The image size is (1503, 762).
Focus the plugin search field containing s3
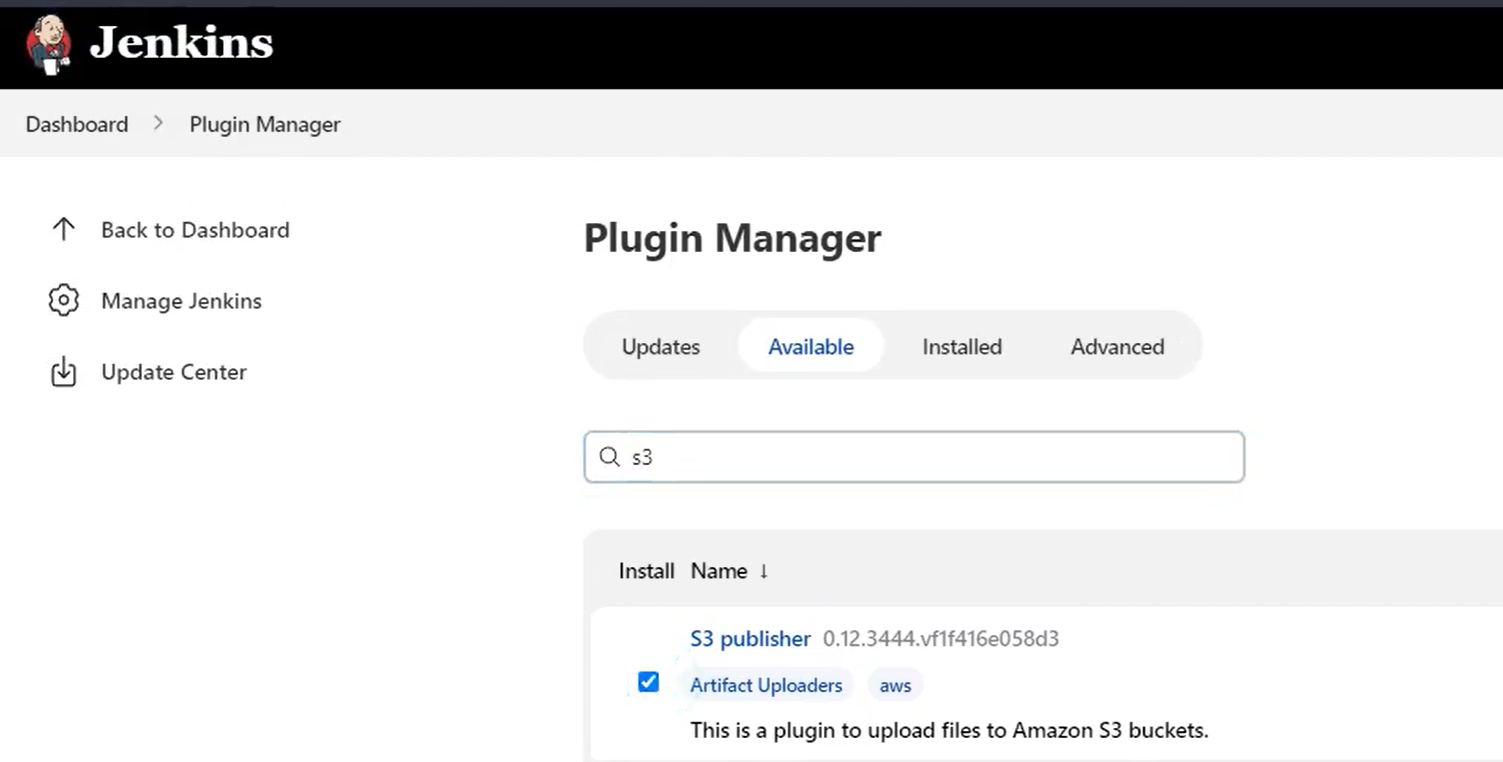(x=914, y=457)
